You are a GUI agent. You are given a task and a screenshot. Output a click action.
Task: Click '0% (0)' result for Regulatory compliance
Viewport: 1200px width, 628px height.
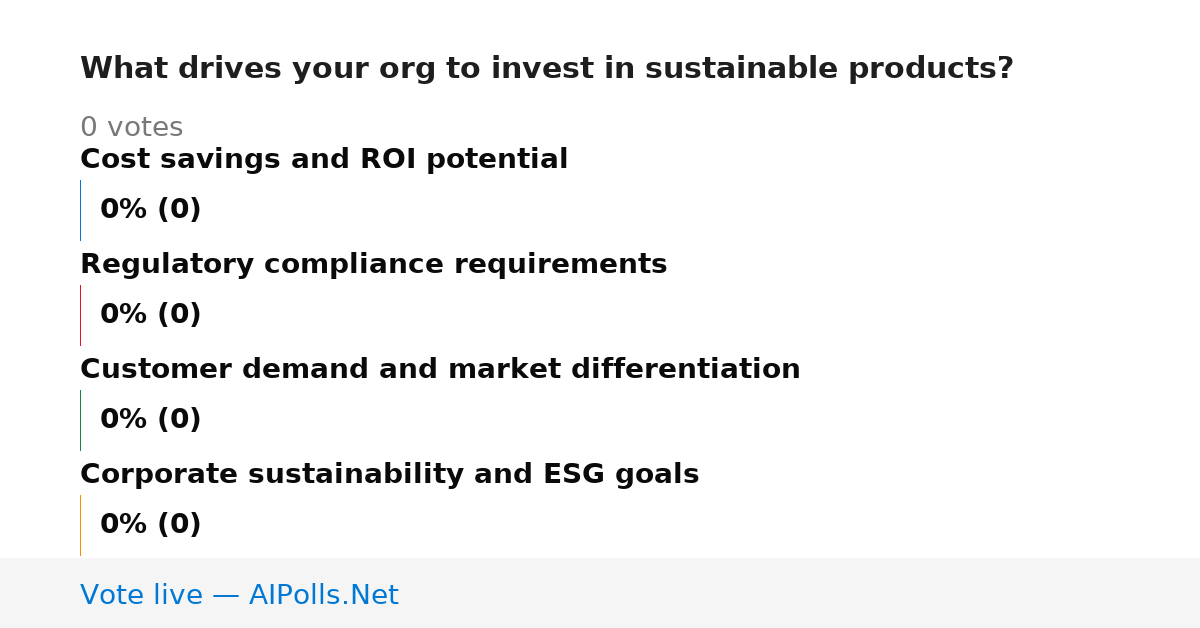150,315
